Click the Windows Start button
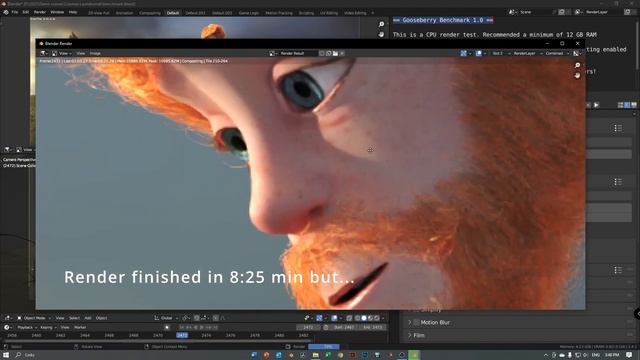 click(6, 355)
